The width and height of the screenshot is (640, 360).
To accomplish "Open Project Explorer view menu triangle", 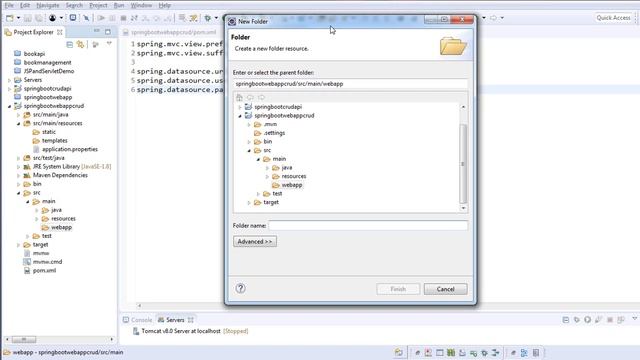I will click(109, 43).
